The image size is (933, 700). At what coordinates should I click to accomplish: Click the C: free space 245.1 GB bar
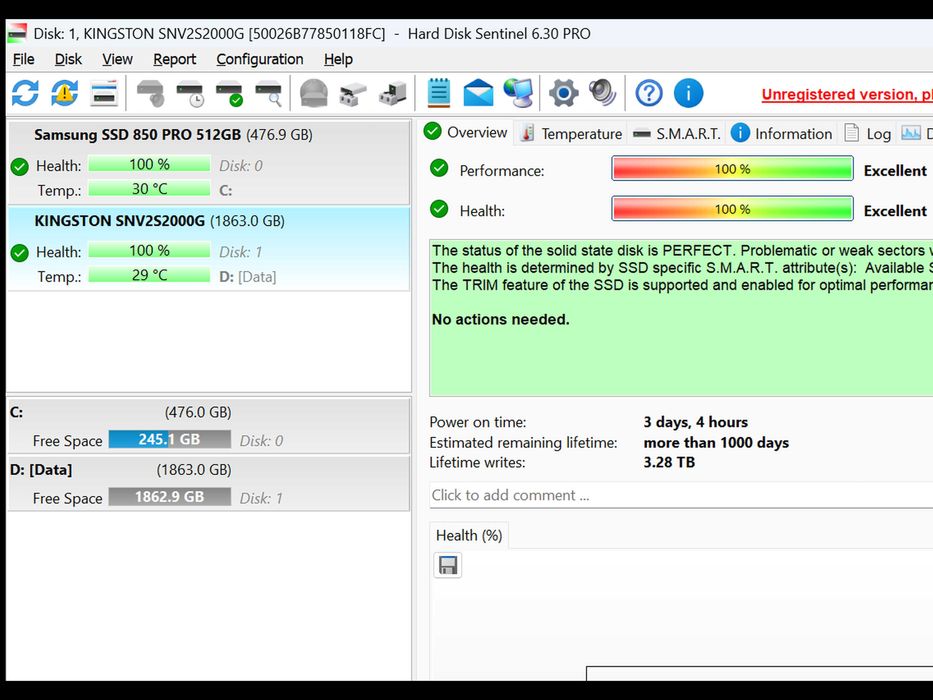click(170, 439)
